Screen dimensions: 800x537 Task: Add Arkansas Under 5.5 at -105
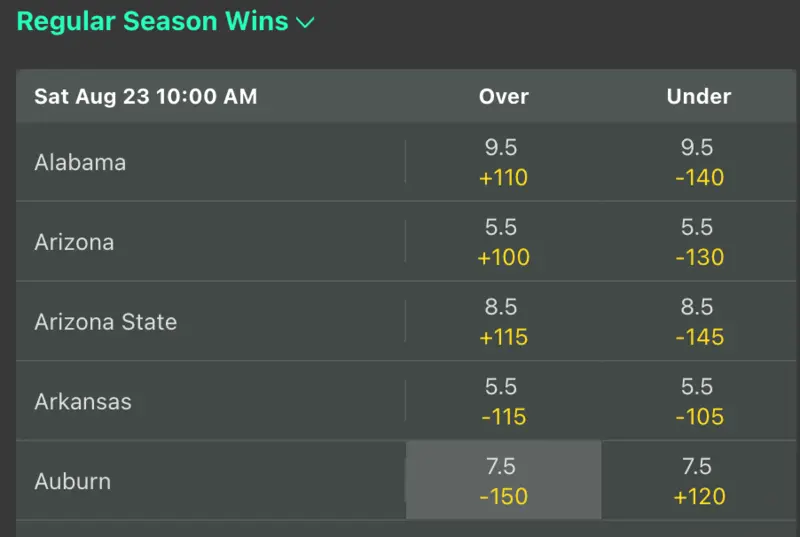coord(699,401)
